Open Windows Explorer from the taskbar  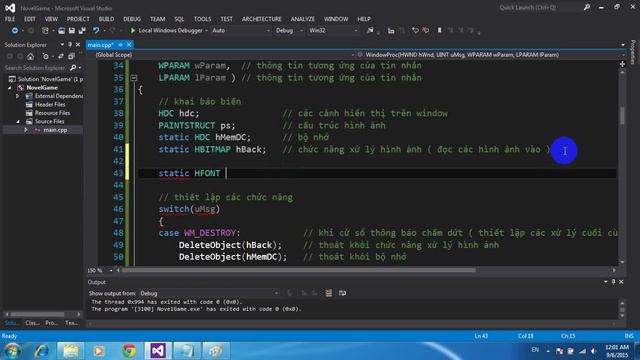[x=71, y=351]
